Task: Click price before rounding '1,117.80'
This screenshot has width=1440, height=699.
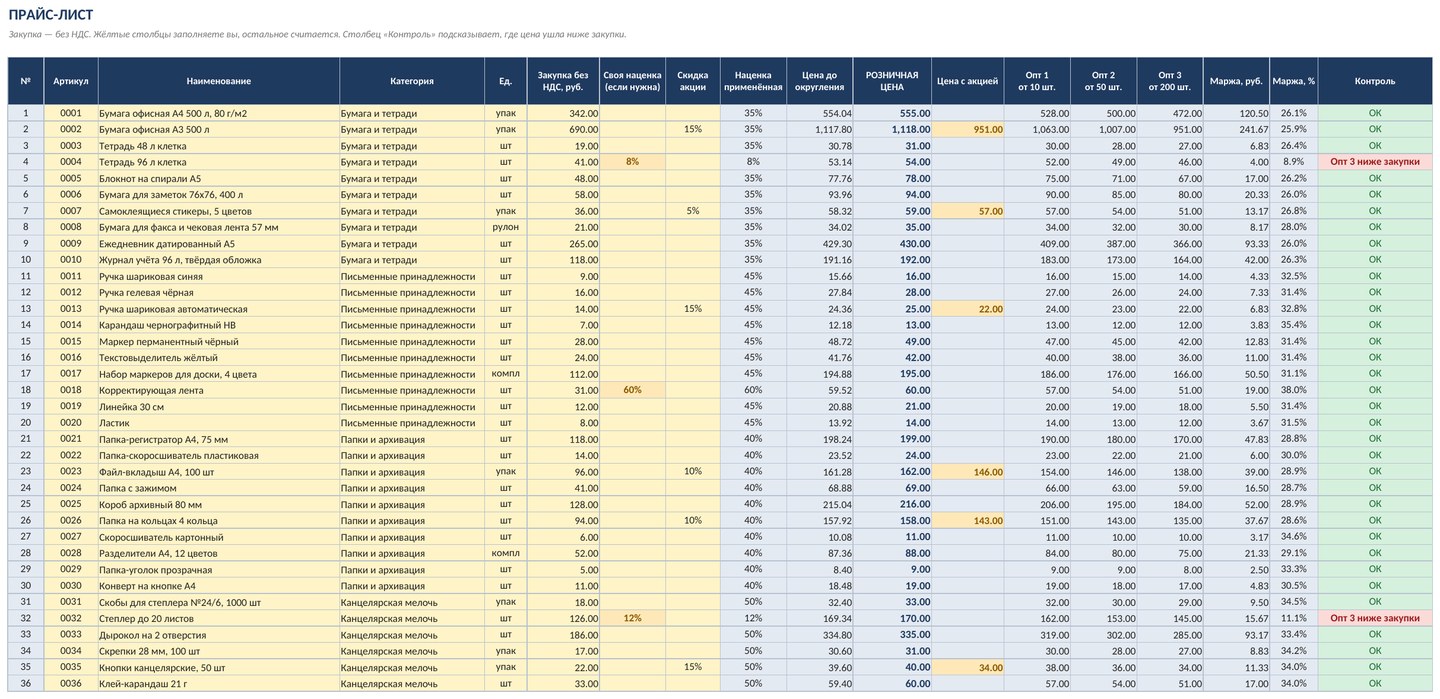Action: (x=819, y=129)
